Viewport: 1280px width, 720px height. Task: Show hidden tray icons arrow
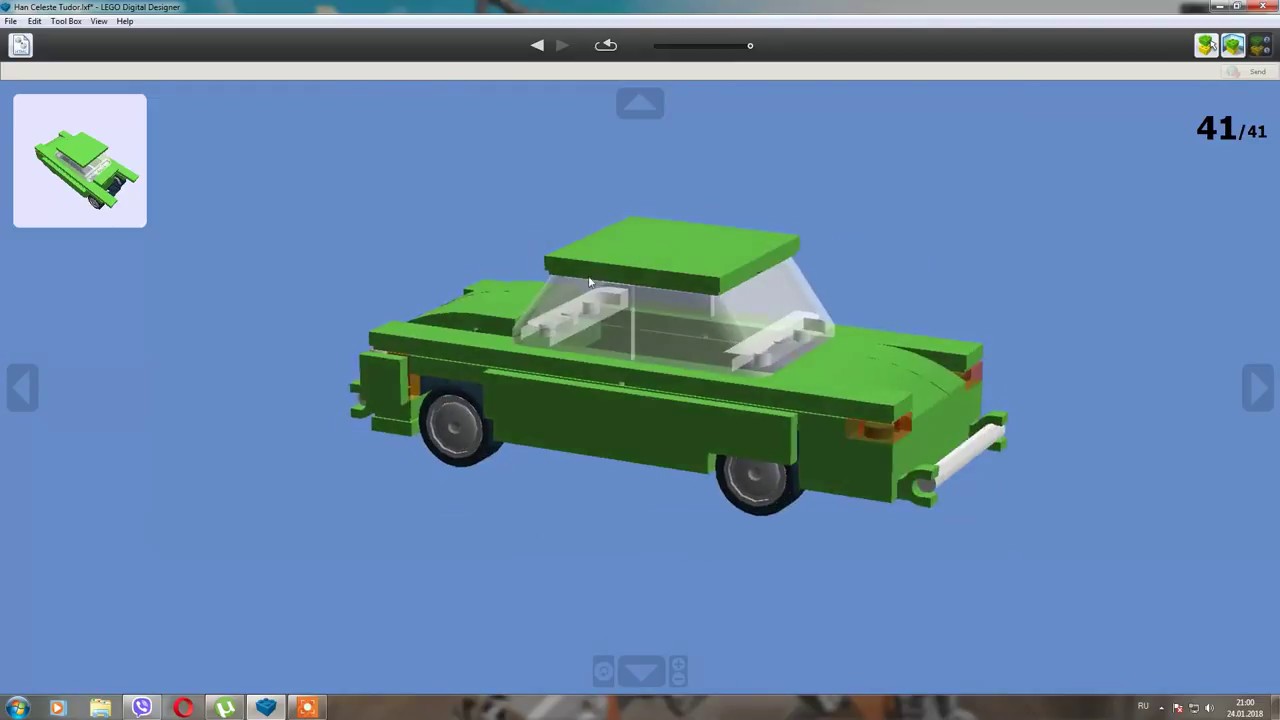pos(1161,708)
